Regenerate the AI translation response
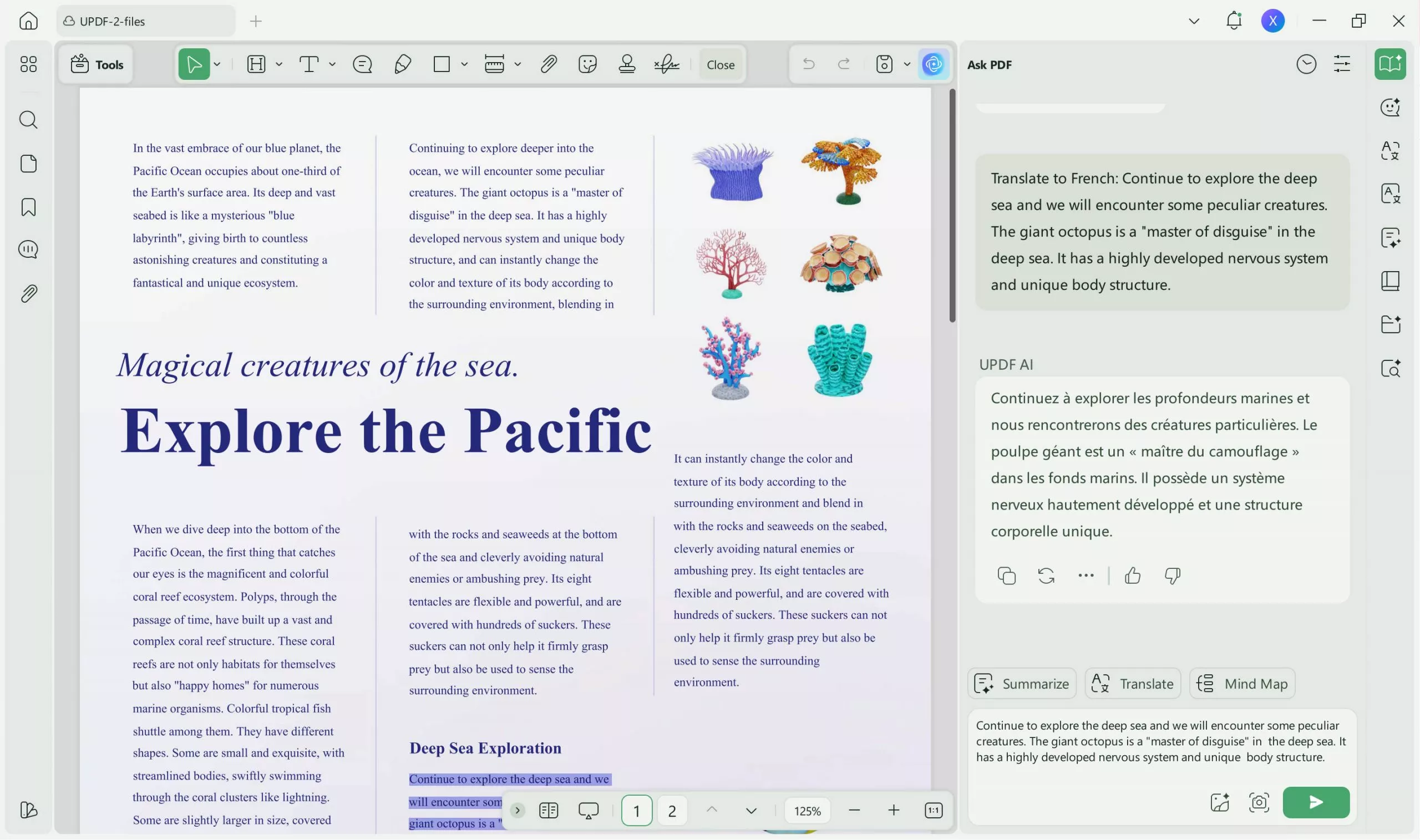Viewport: 1420px width, 840px height. 1046,576
